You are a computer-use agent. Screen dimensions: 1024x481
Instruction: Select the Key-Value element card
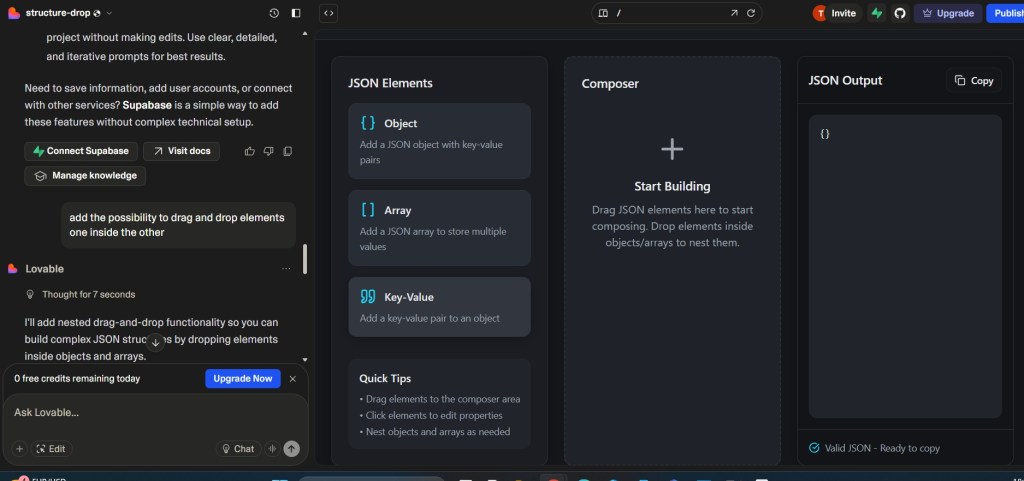tap(440, 307)
